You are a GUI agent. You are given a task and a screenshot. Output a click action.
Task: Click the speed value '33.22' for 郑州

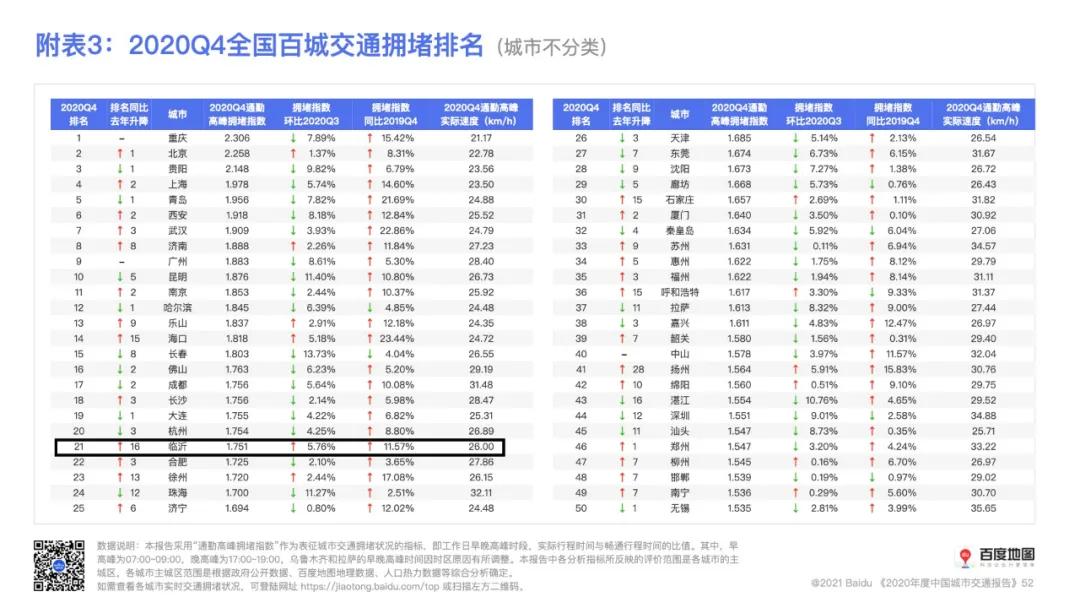click(983, 447)
